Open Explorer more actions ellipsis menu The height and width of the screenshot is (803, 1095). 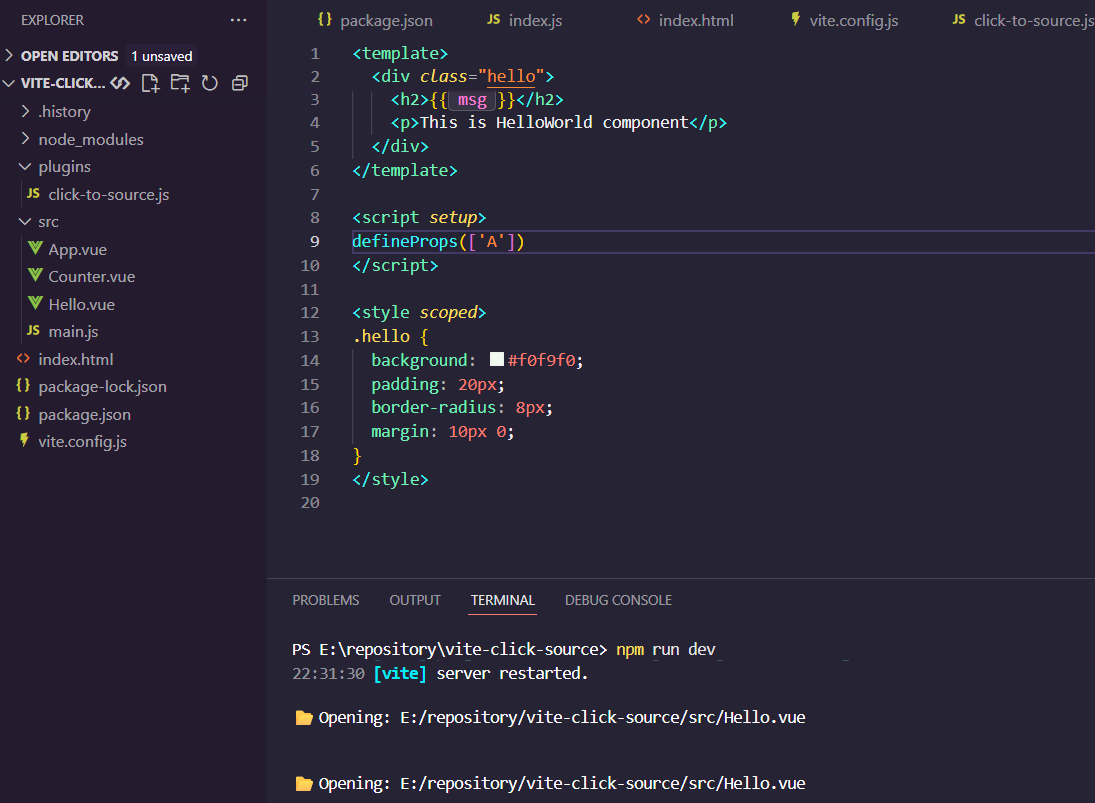pyautogui.click(x=238, y=20)
